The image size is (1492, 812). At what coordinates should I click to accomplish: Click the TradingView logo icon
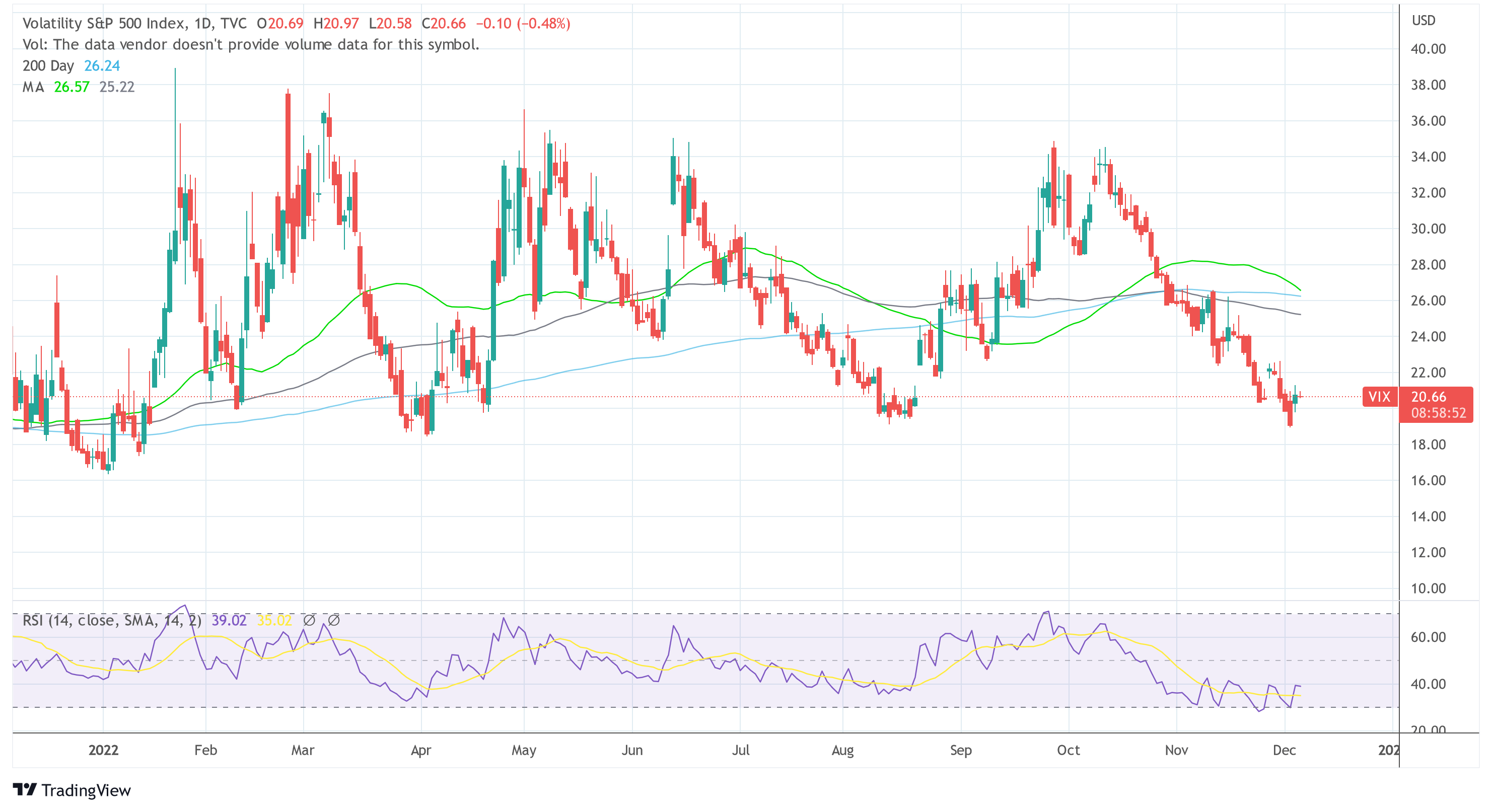pos(24,789)
